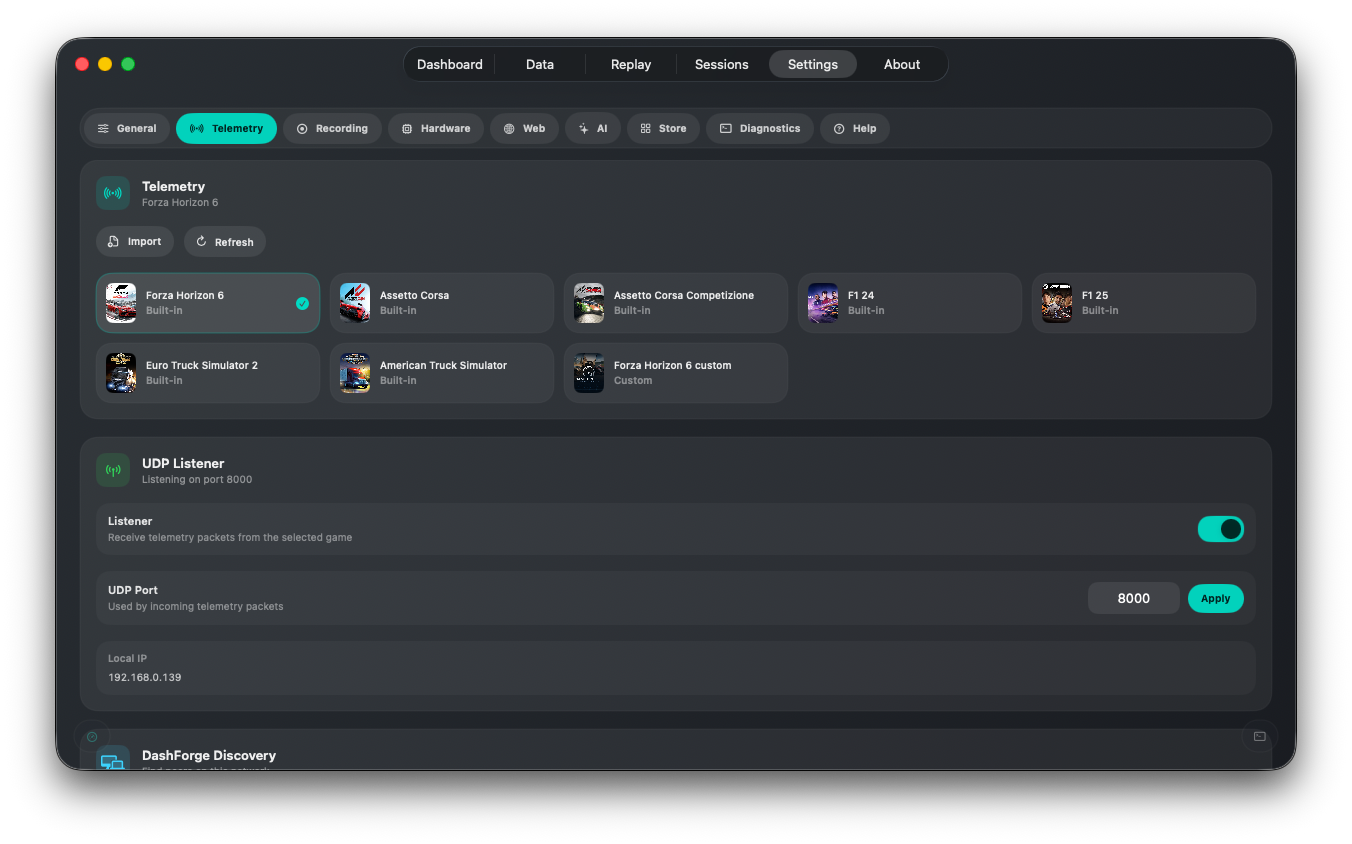
Task: Click the Local IP address 192.168.0.139
Action: click(x=145, y=677)
